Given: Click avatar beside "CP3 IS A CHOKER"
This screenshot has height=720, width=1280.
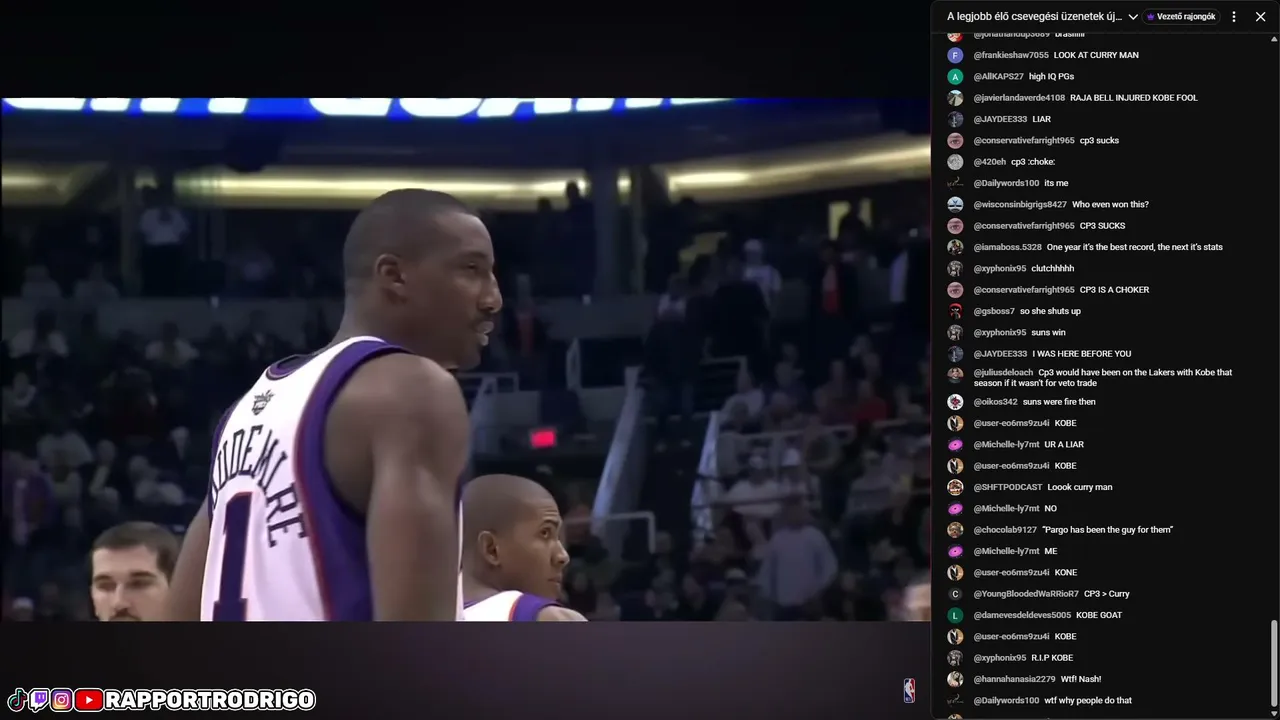Looking at the screenshot, I should [955, 290].
